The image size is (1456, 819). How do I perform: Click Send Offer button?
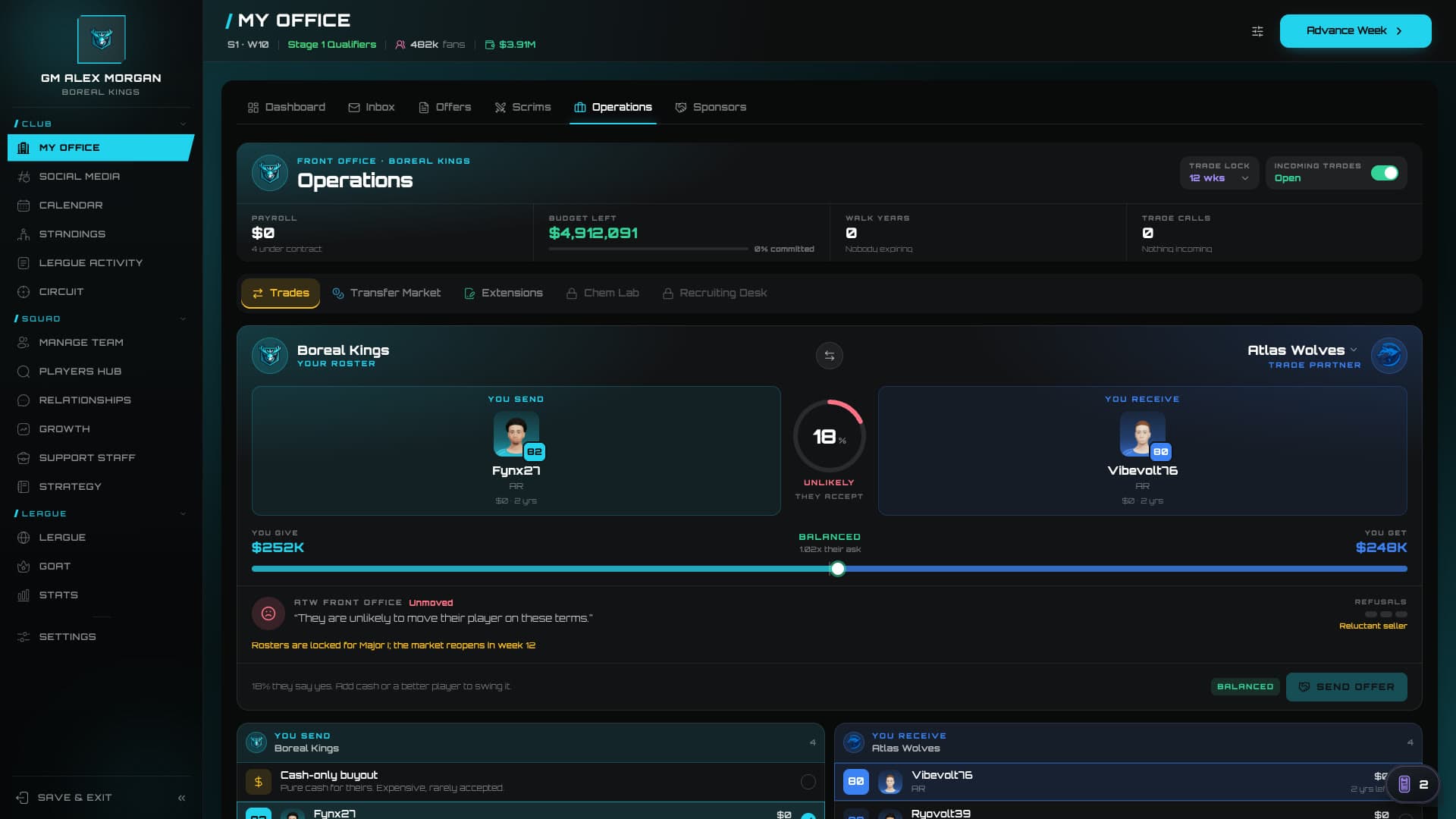(1346, 687)
